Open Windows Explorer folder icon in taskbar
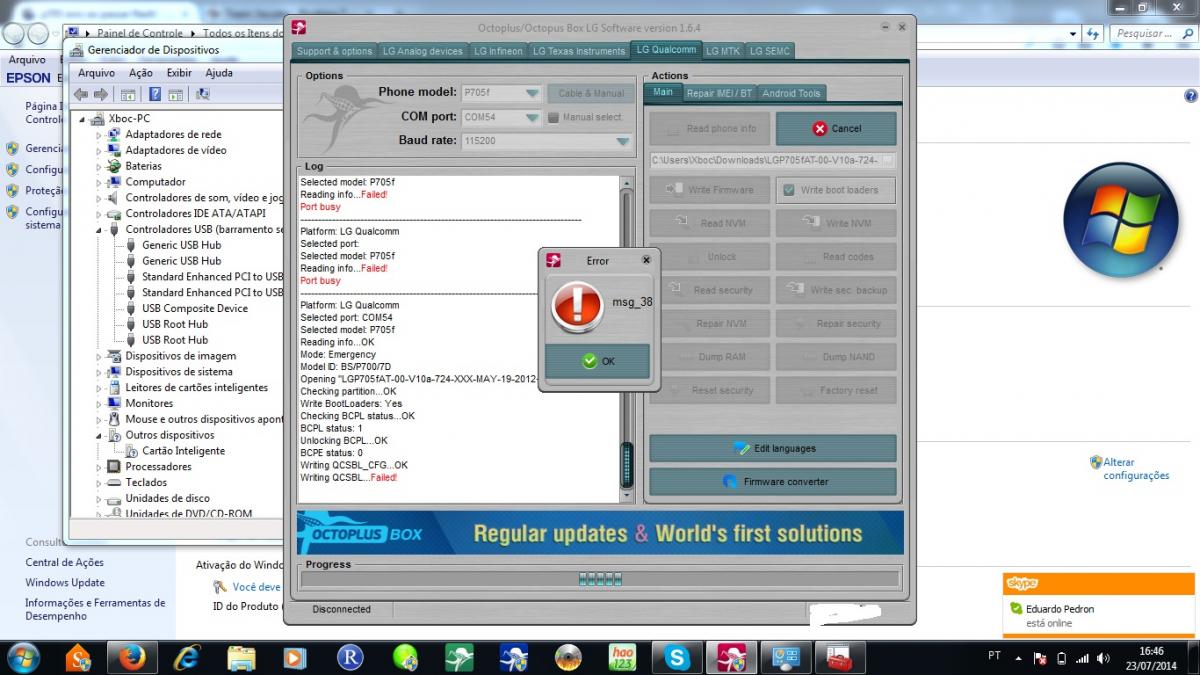 click(241, 656)
